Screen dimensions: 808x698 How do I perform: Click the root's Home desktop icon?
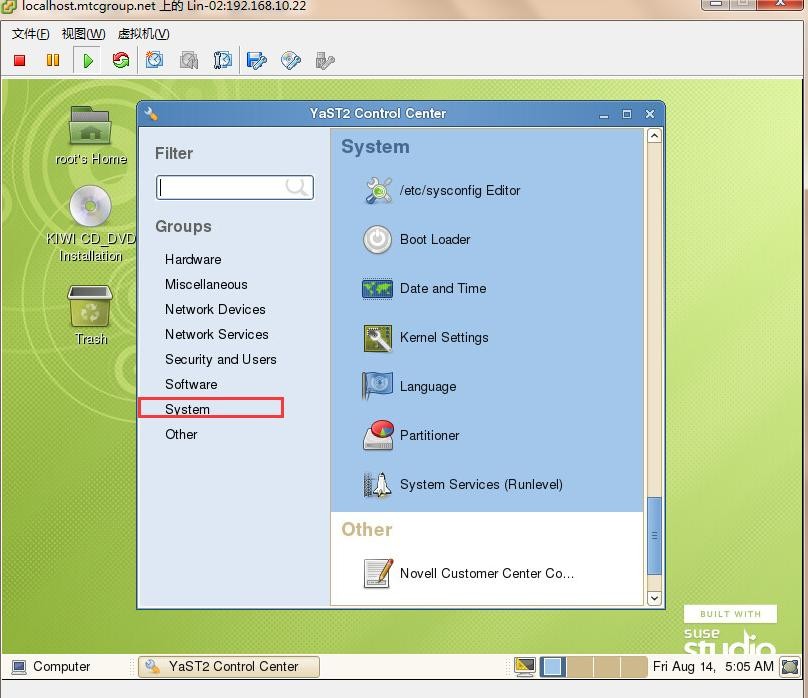coord(91,135)
